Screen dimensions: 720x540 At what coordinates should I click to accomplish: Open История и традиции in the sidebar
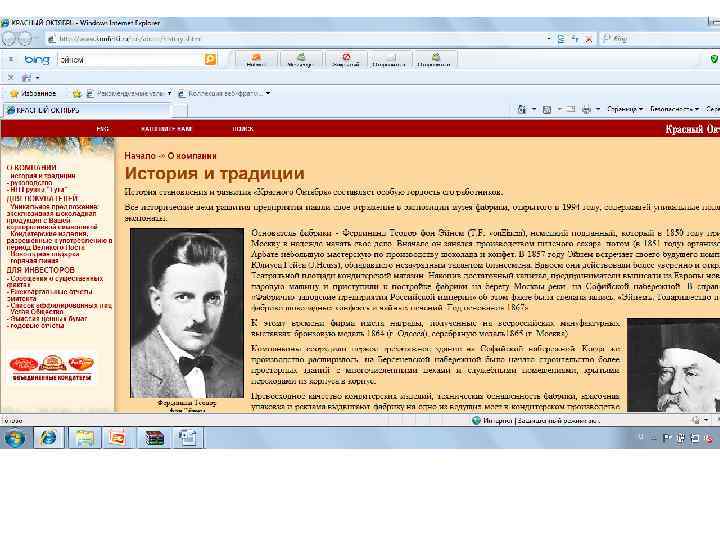pyautogui.click(x=42, y=175)
